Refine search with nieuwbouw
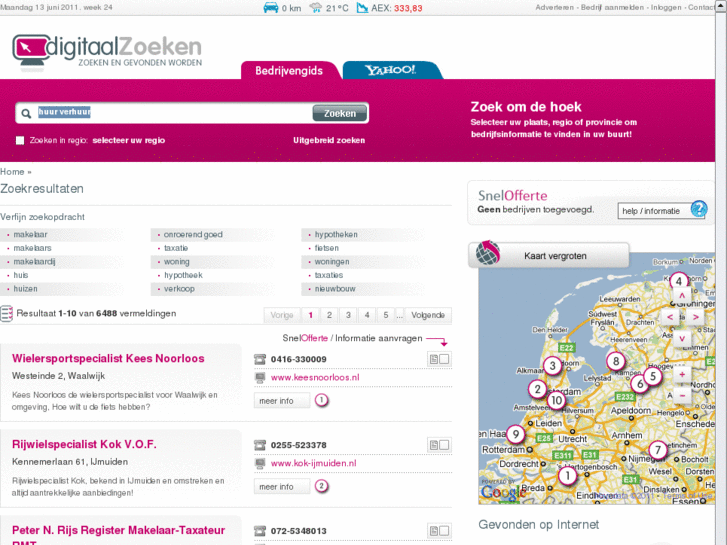 [x=335, y=289]
